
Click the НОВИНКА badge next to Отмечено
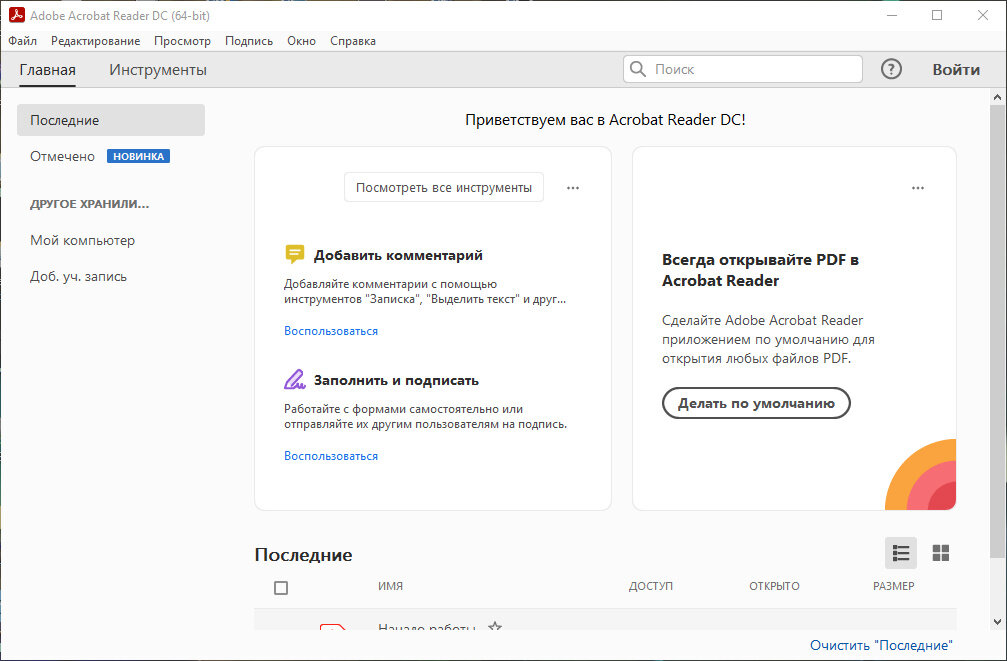point(138,156)
